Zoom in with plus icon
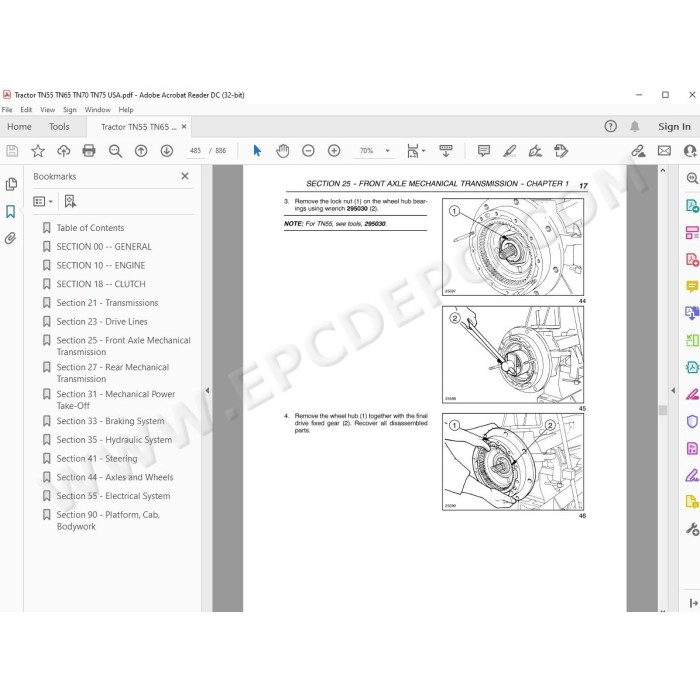 click(334, 151)
